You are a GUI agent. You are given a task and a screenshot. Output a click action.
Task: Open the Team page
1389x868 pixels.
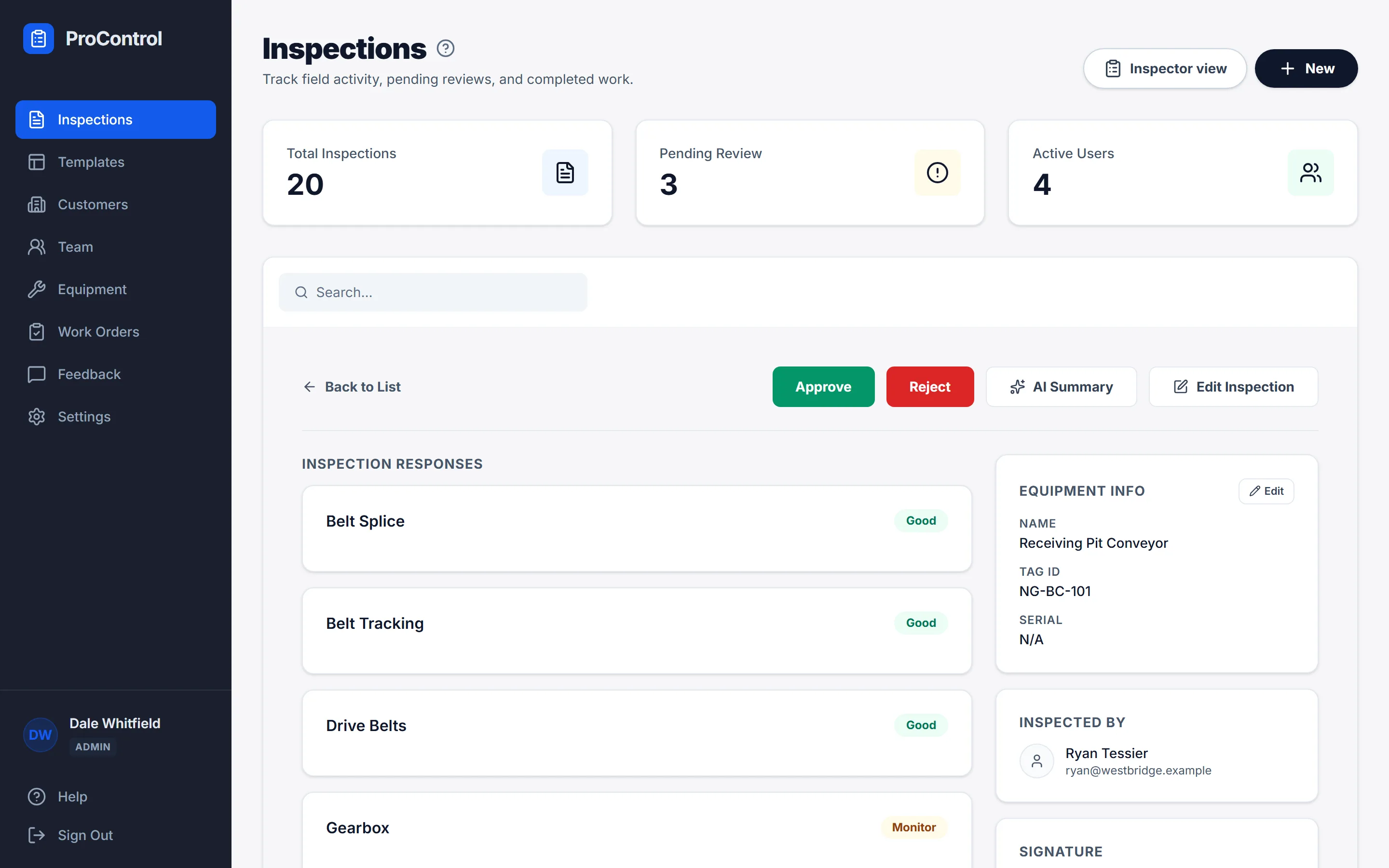coord(116,247)
